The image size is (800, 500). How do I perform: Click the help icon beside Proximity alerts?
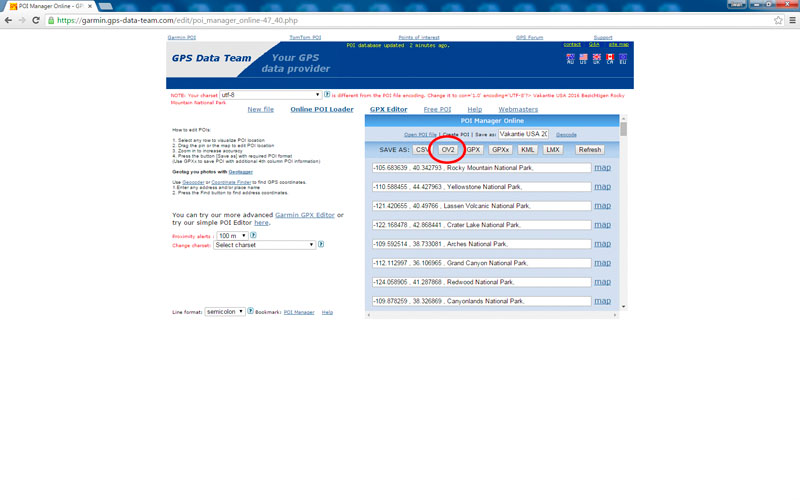253,235
